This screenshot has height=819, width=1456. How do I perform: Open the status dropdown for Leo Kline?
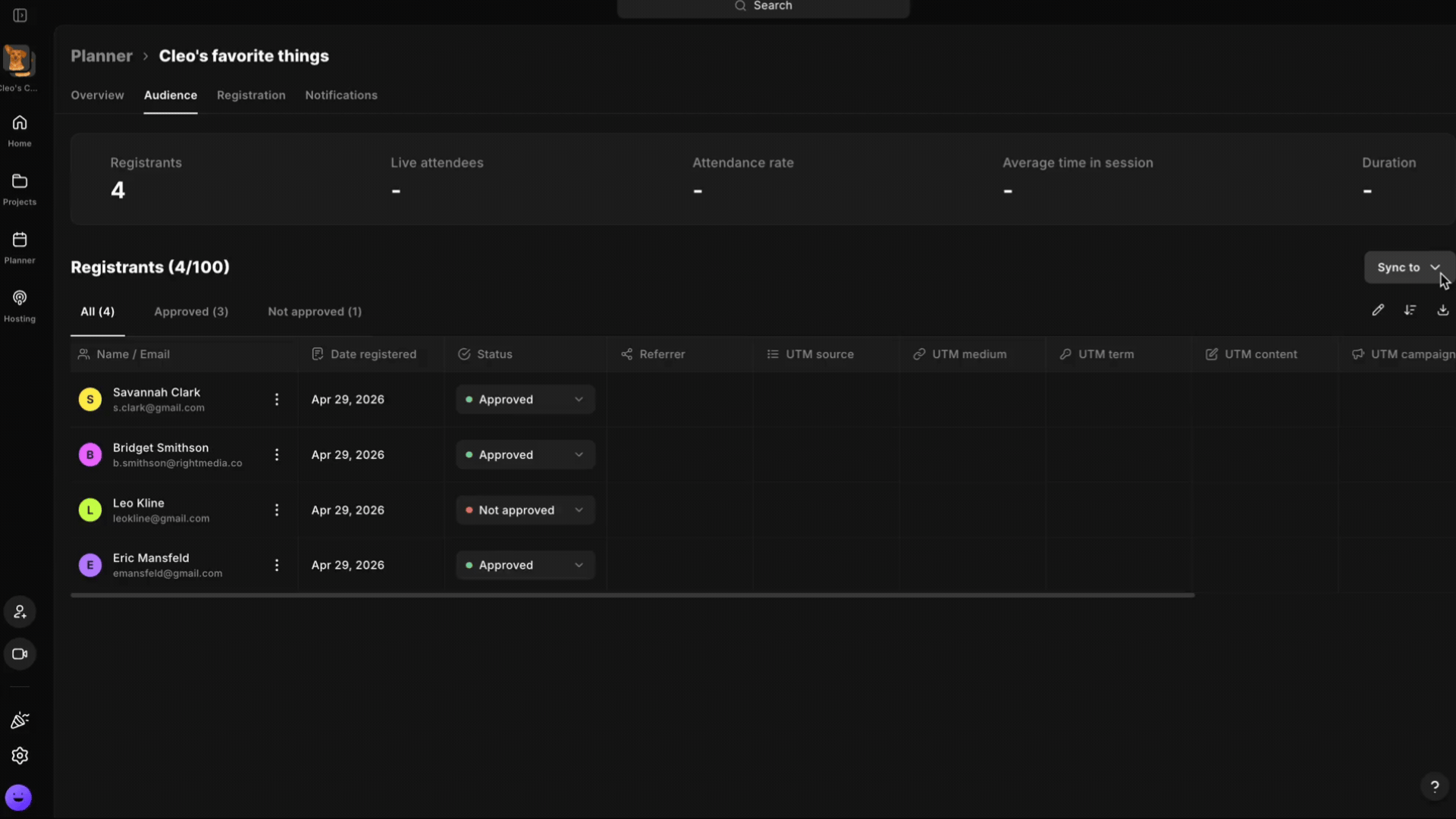click(526, 510)
